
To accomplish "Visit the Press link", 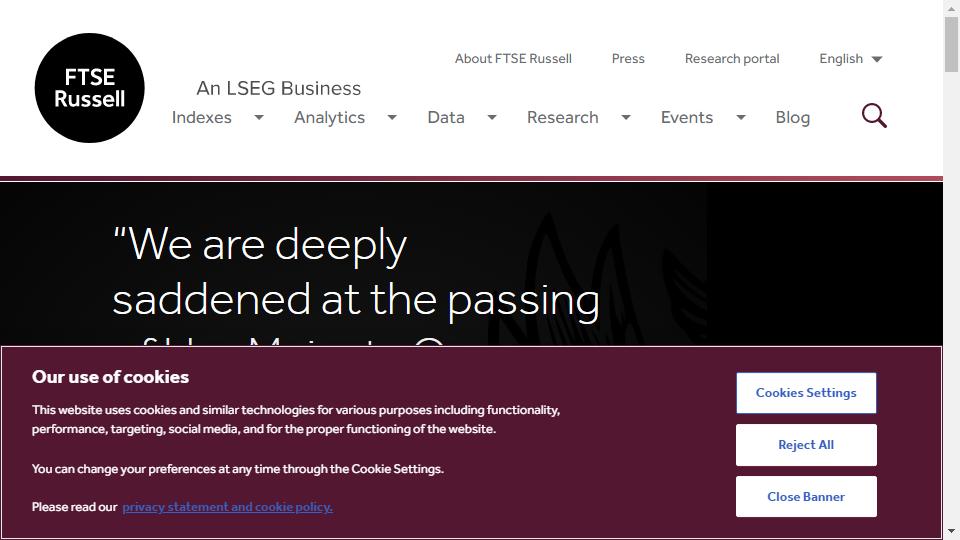I will pyautogui.click(x=628, y=59).
